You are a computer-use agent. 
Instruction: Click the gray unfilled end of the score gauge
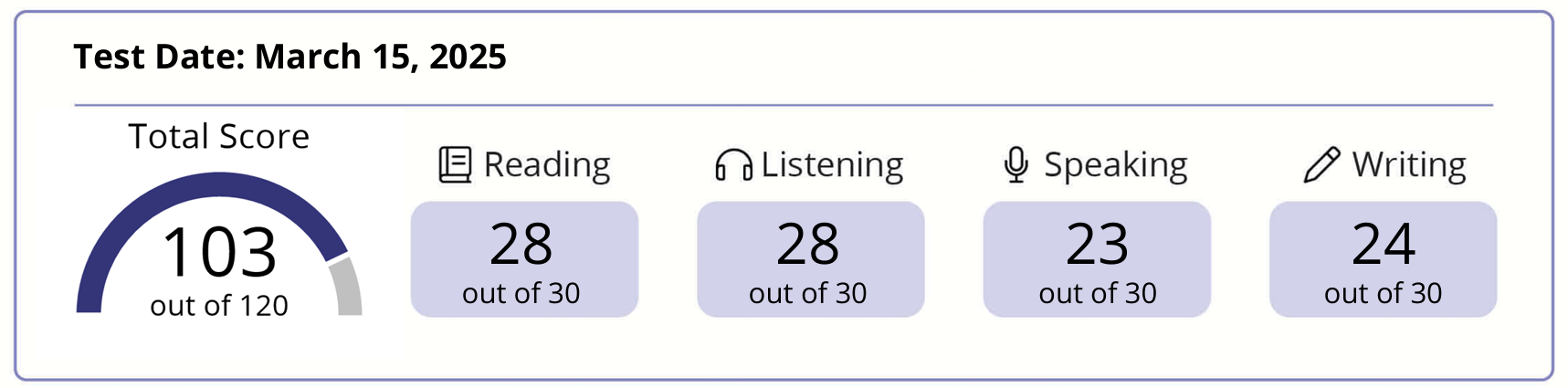point(348,288)
